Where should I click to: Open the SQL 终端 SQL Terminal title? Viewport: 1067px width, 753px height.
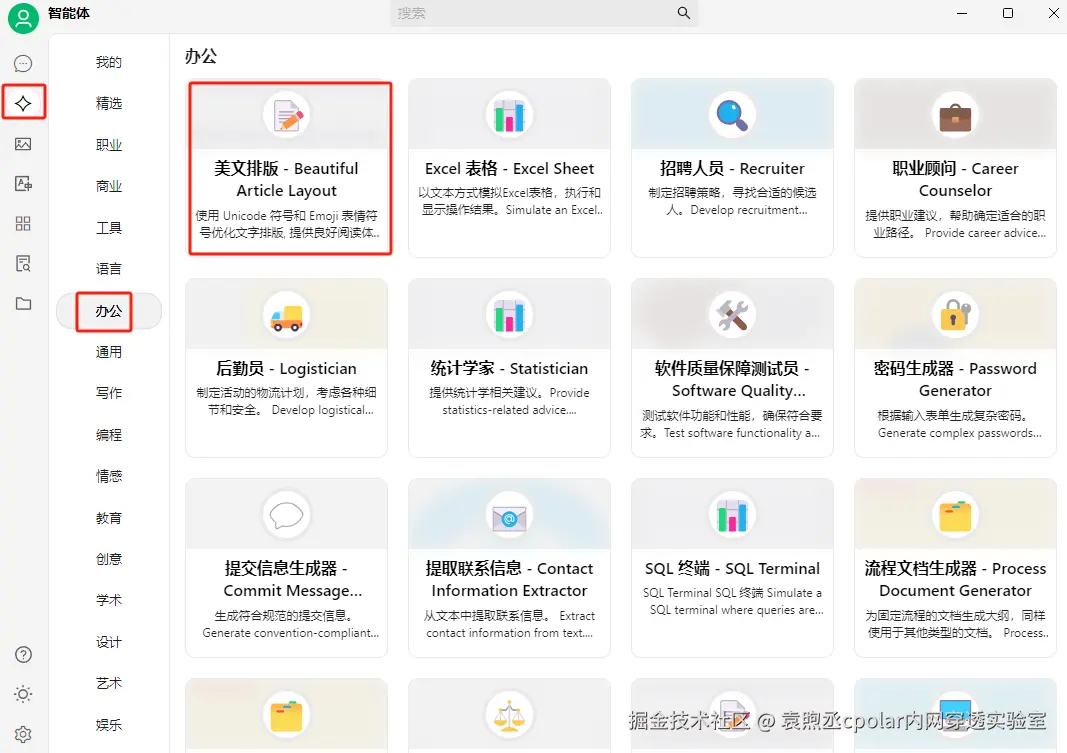(732, 569)
